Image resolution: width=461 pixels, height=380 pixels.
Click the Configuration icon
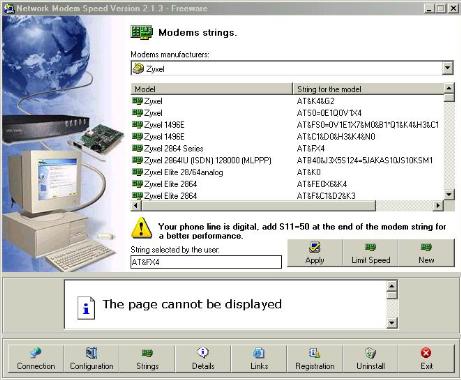pos(91,353)
